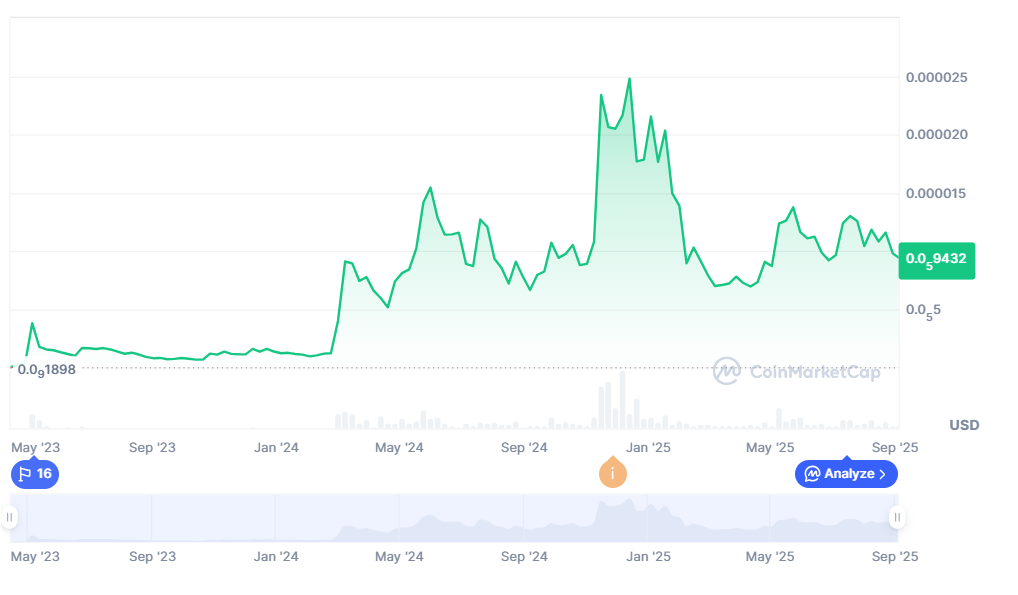This screenshot has width=1018, height=595.
Task: Click the Sep '24 label under the range navigator
Action: pyautogui.click(x=524, y=556)
